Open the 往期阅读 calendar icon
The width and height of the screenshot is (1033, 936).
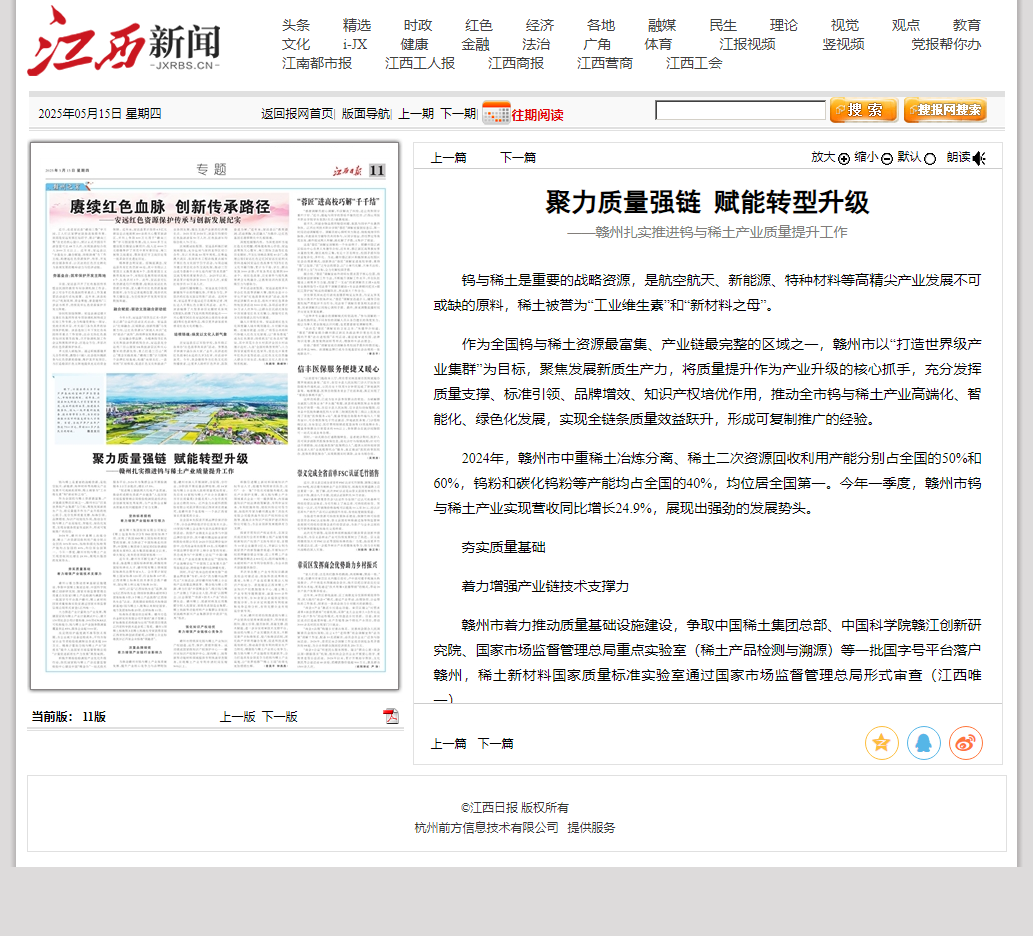(496, 113)
